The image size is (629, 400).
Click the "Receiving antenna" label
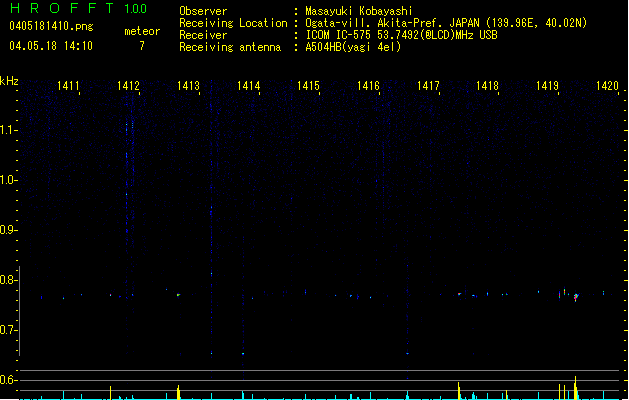(230, 47)
